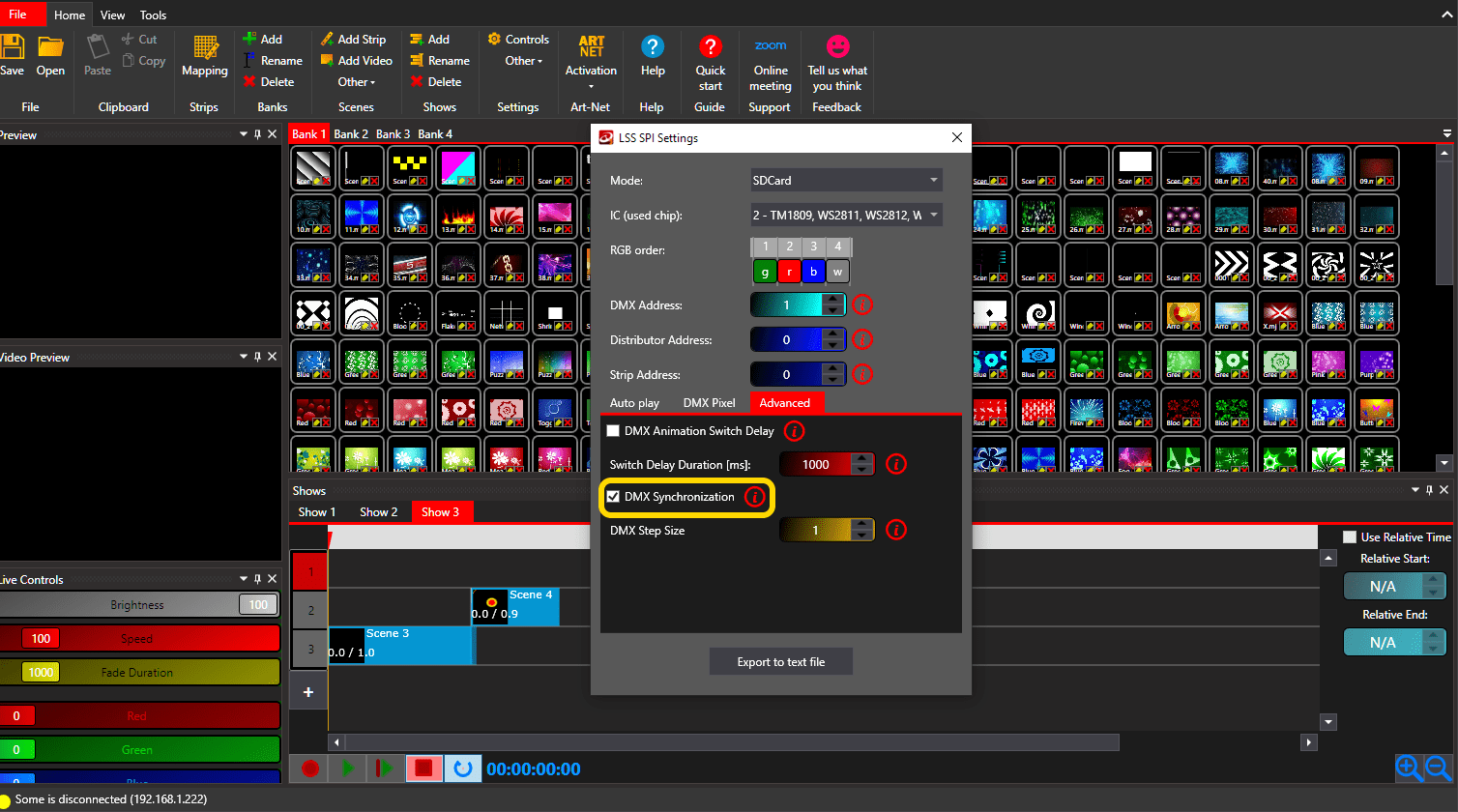Image resolution: width=1458 pixels, height=812 pixels.
Task: Open Controls settings gear
Action: point(518,40)
